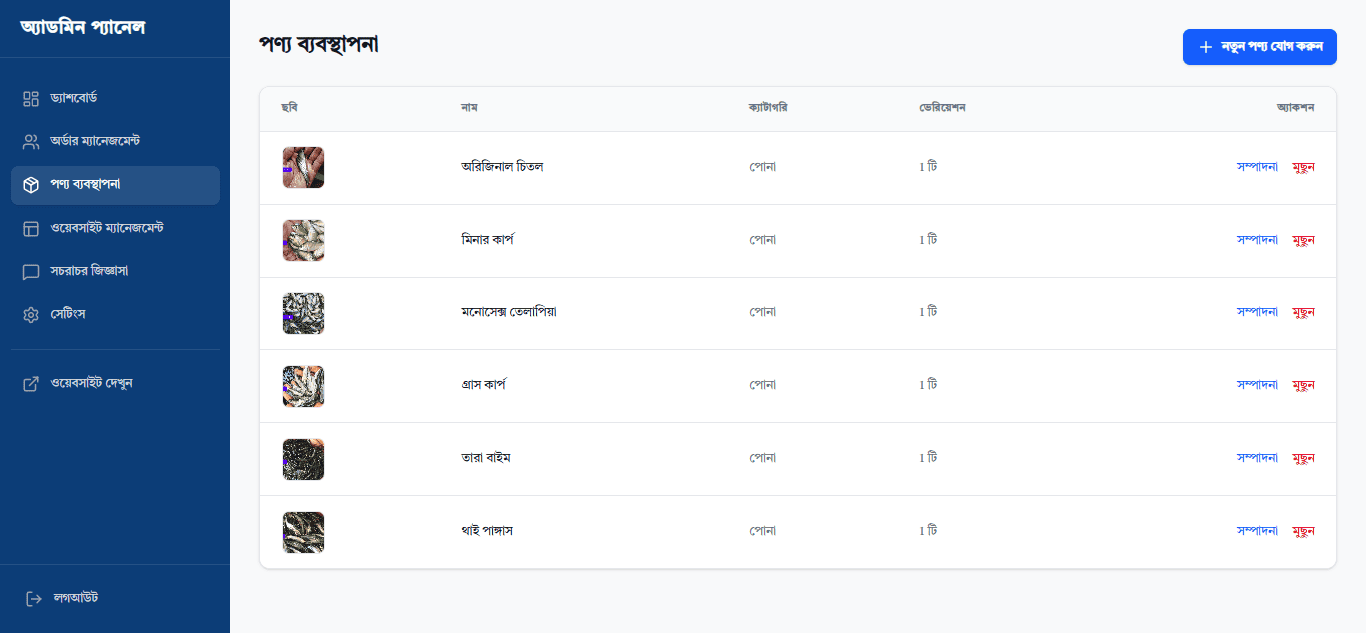Open the গ্রাস কার্প product thumbnail
The height and width of the screenshot is (633, 1366).
pos(303,386)
